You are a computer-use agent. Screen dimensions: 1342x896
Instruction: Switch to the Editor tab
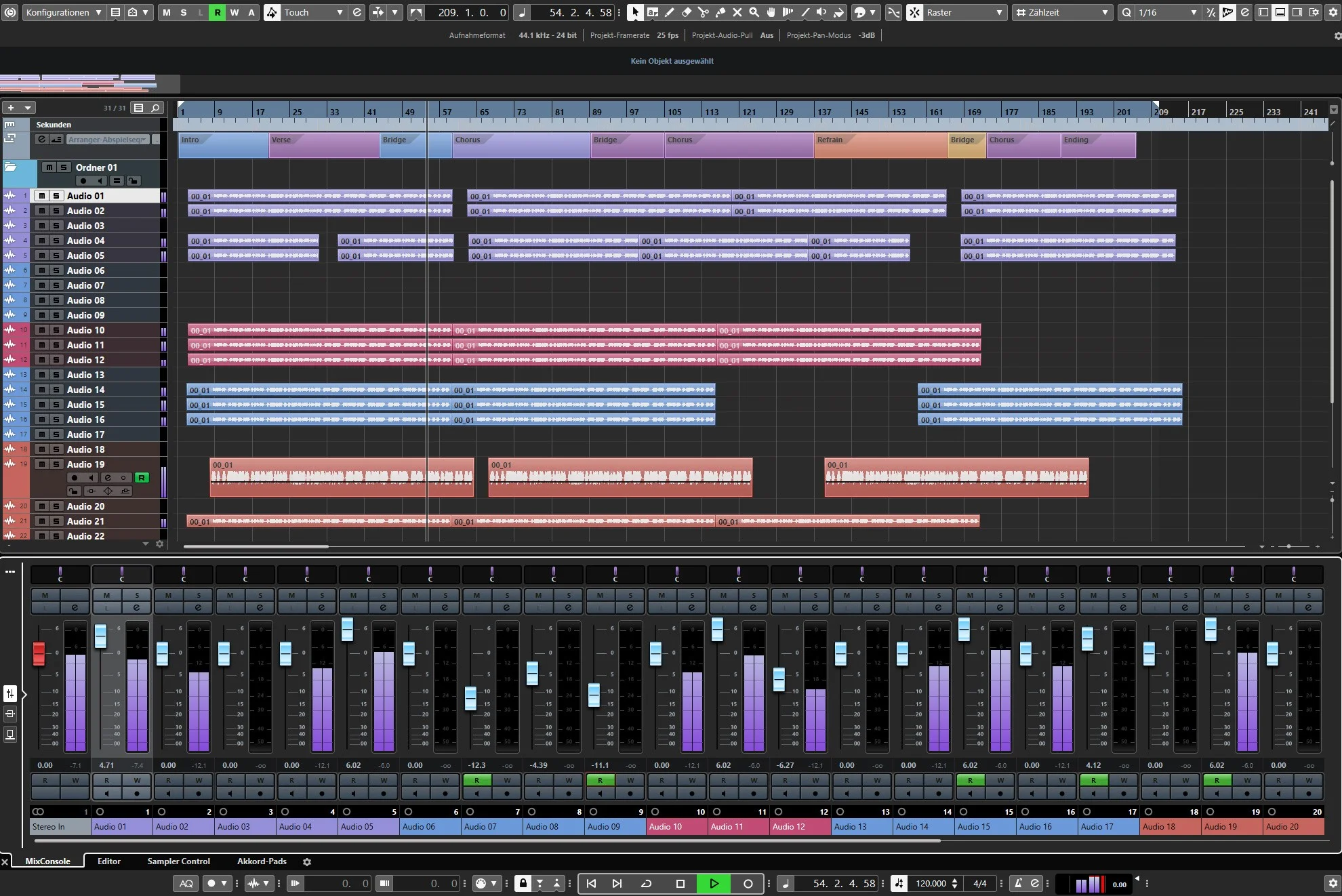pyautogui.click(x=108, y=861)
